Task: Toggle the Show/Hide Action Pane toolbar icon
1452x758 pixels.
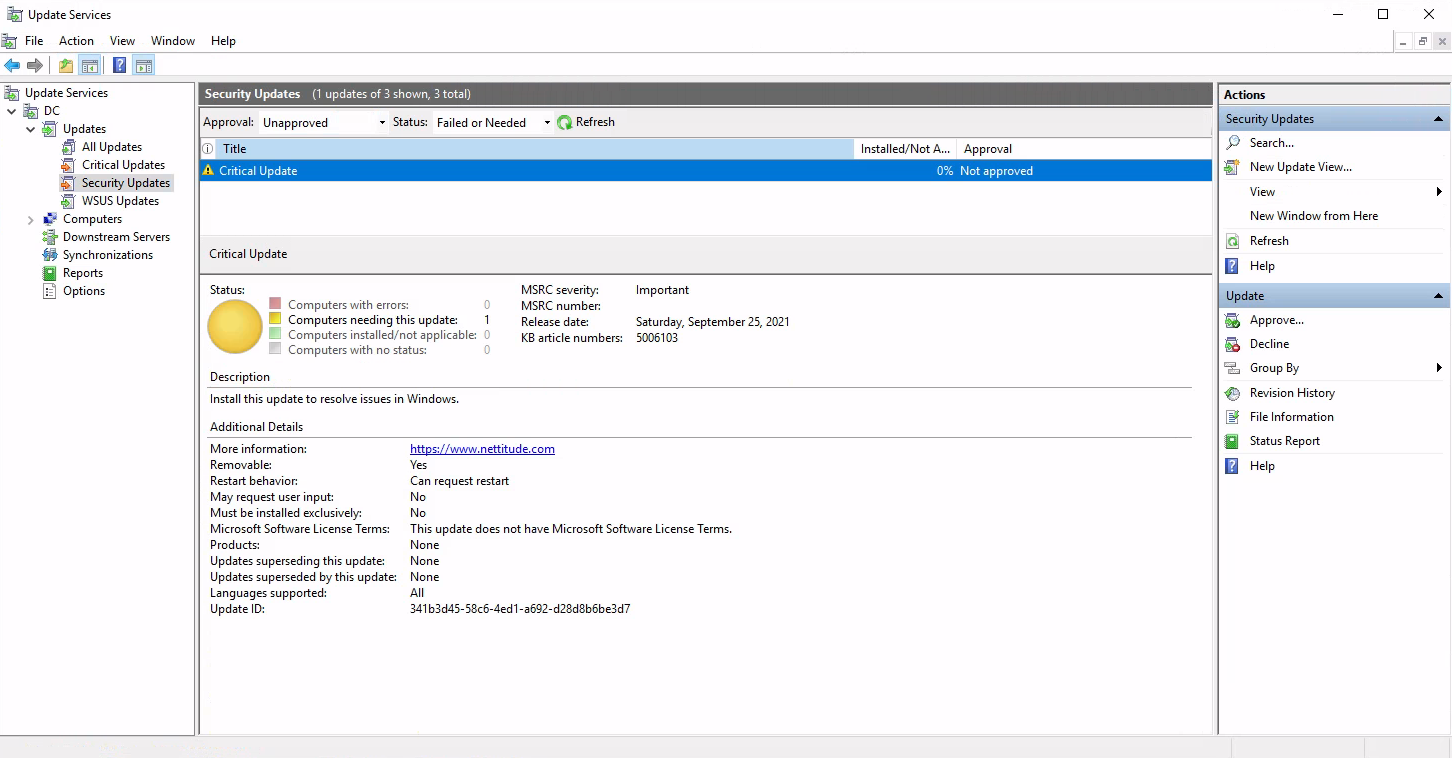Action: (144, 66)
